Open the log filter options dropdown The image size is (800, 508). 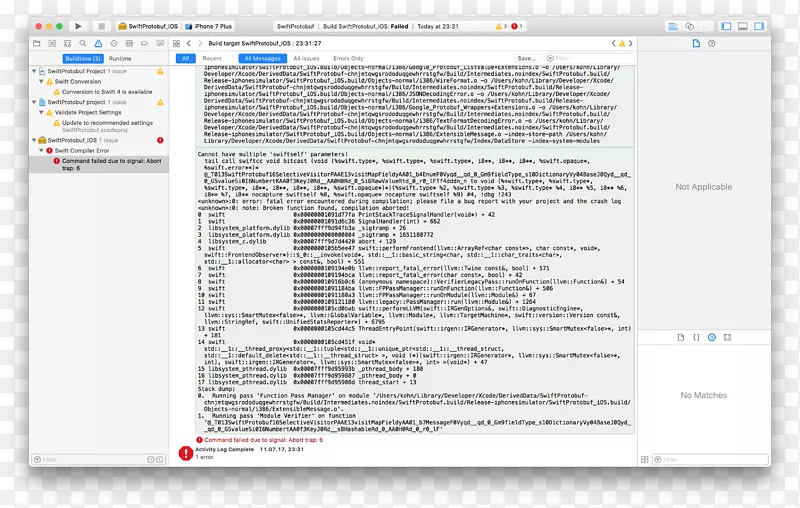coord(550,59)
